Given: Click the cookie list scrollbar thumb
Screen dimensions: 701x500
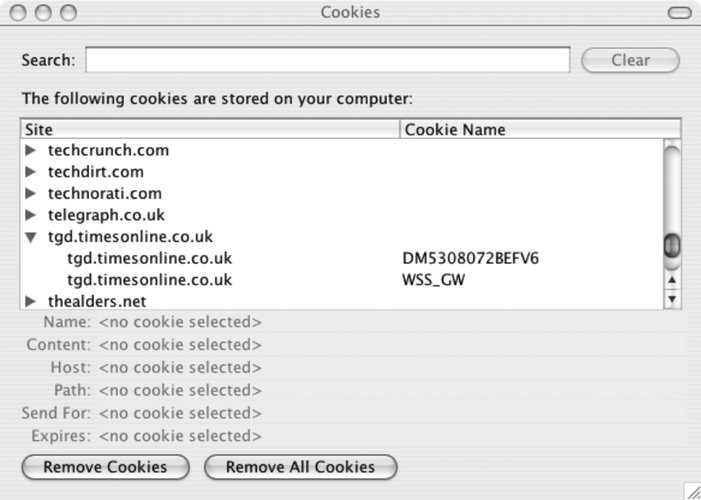Looking at the screenshot, I should [x=672, y=245].
